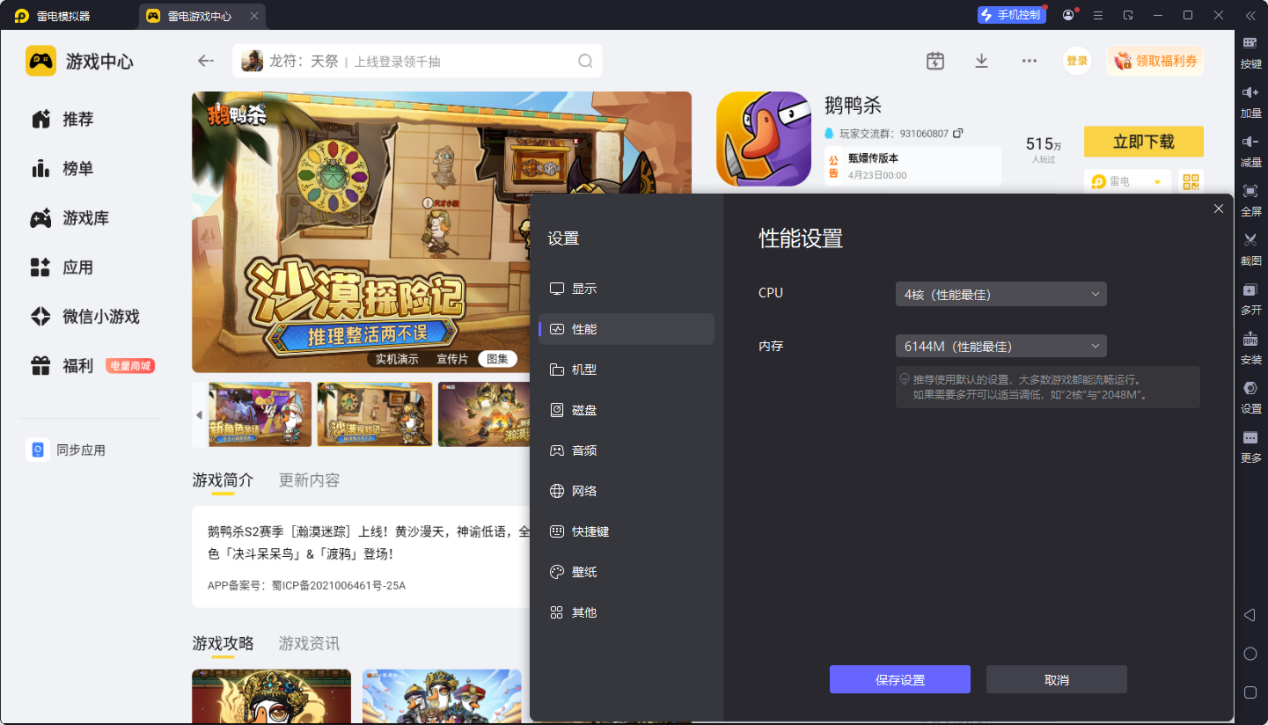The height and width of the screenshot is (725, 1268).
Task: Tap the Android home circle button
Action: pos(1250,653)
